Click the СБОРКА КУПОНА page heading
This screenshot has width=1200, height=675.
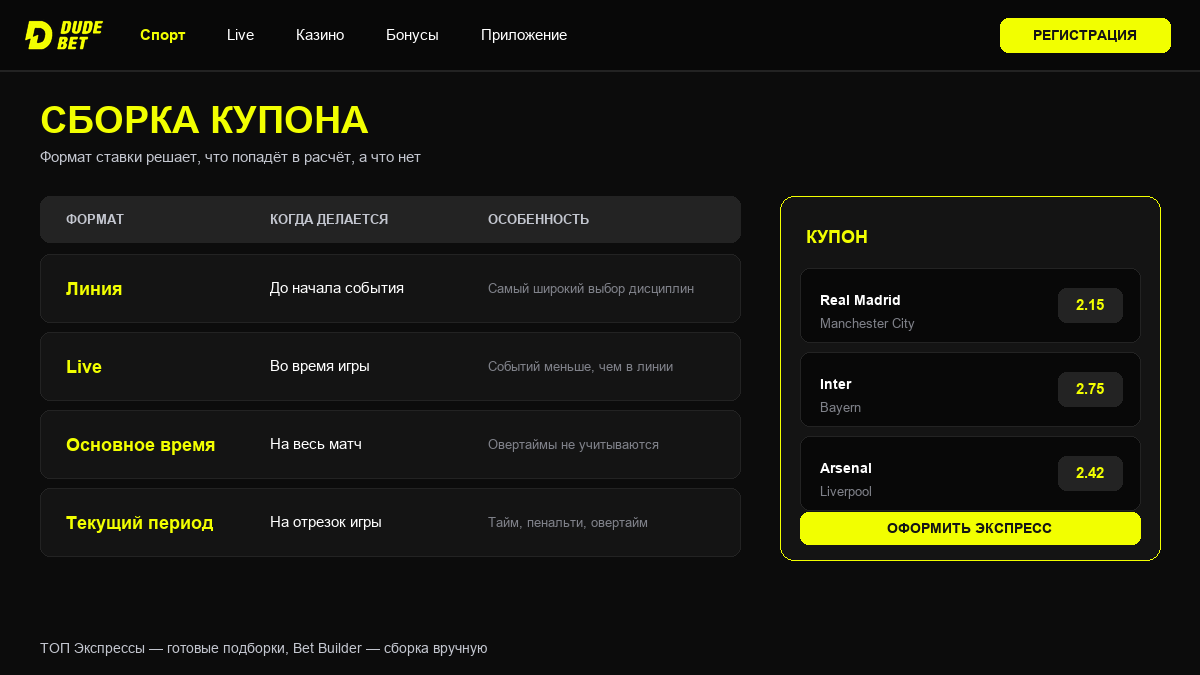click(x=204, y=120)
